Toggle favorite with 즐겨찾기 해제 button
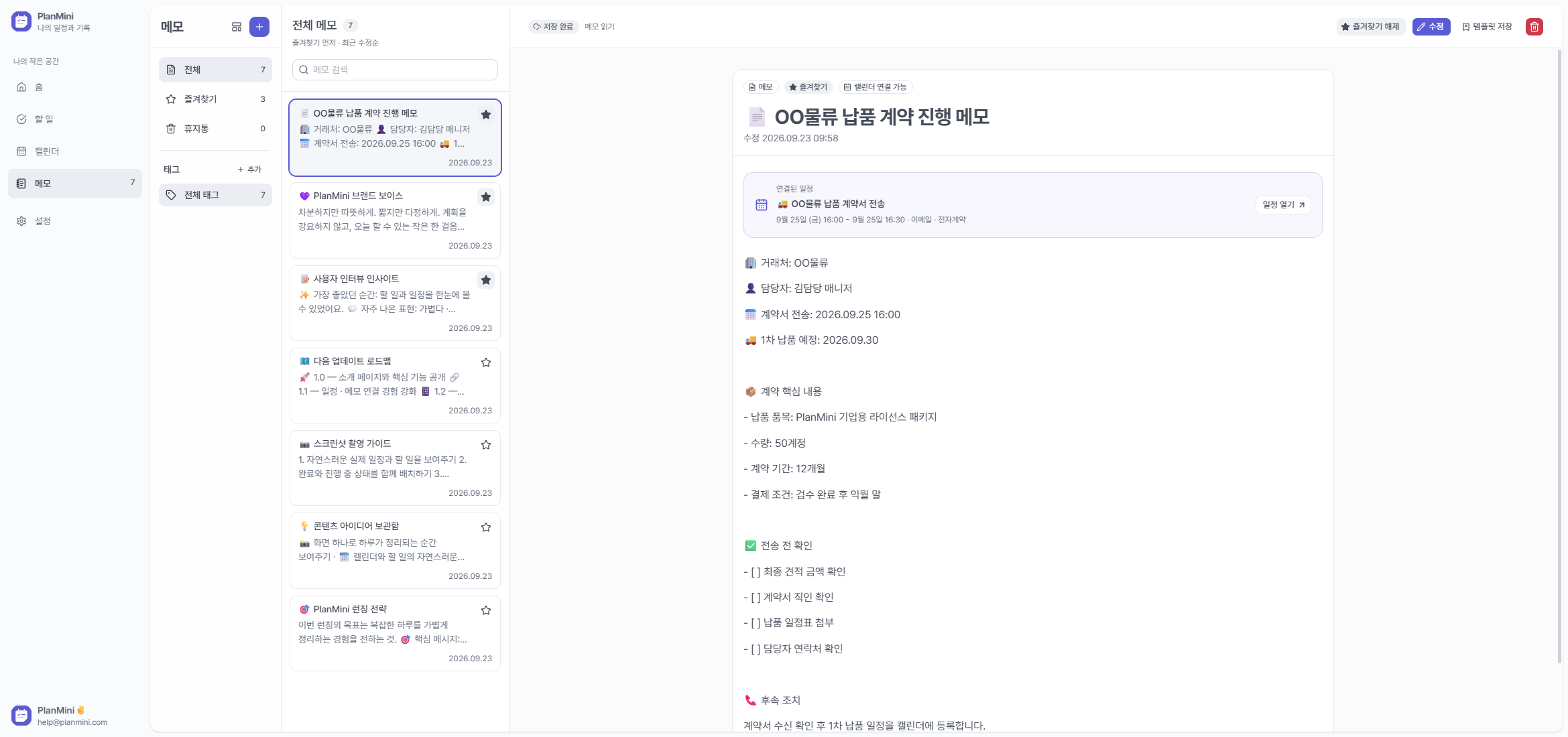The image size is (1568, 737). [1370, 27]
